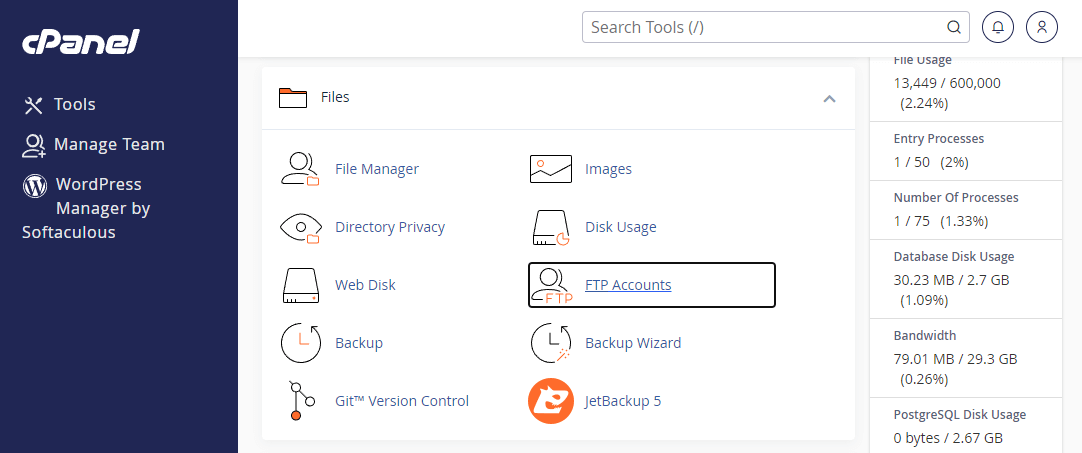Open user account menu icon
Viewport: 1082px width, 453px height.
tap(1042, 27)
